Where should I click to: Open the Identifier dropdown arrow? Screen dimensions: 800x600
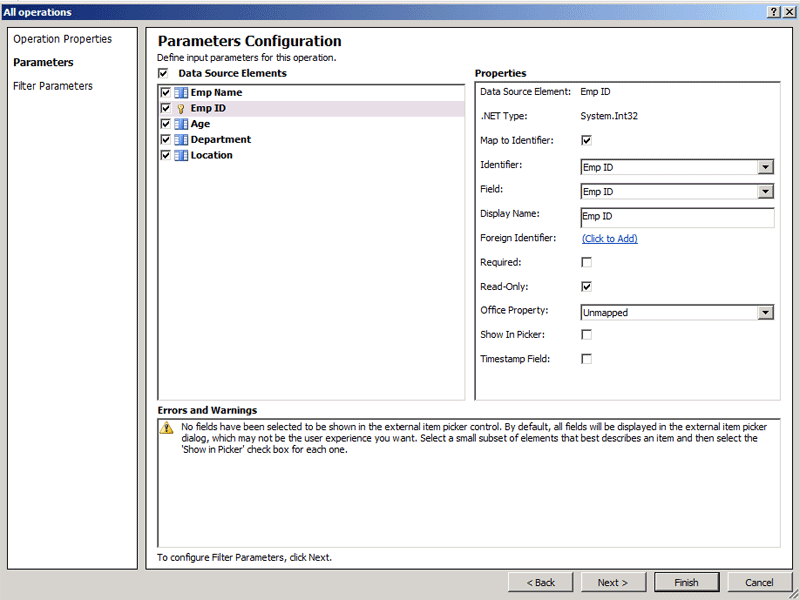(x=765, y=167)
